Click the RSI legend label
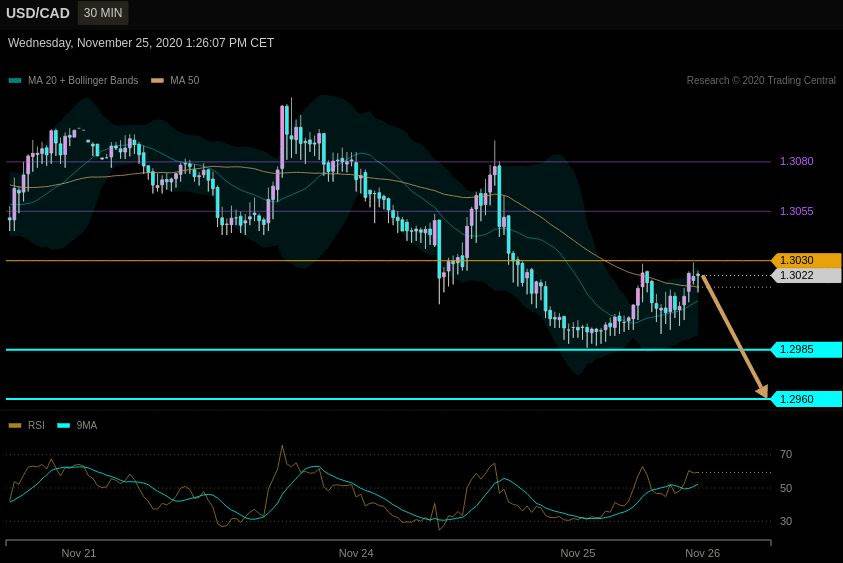Screen dimensions: 843x563 point(36,426)
